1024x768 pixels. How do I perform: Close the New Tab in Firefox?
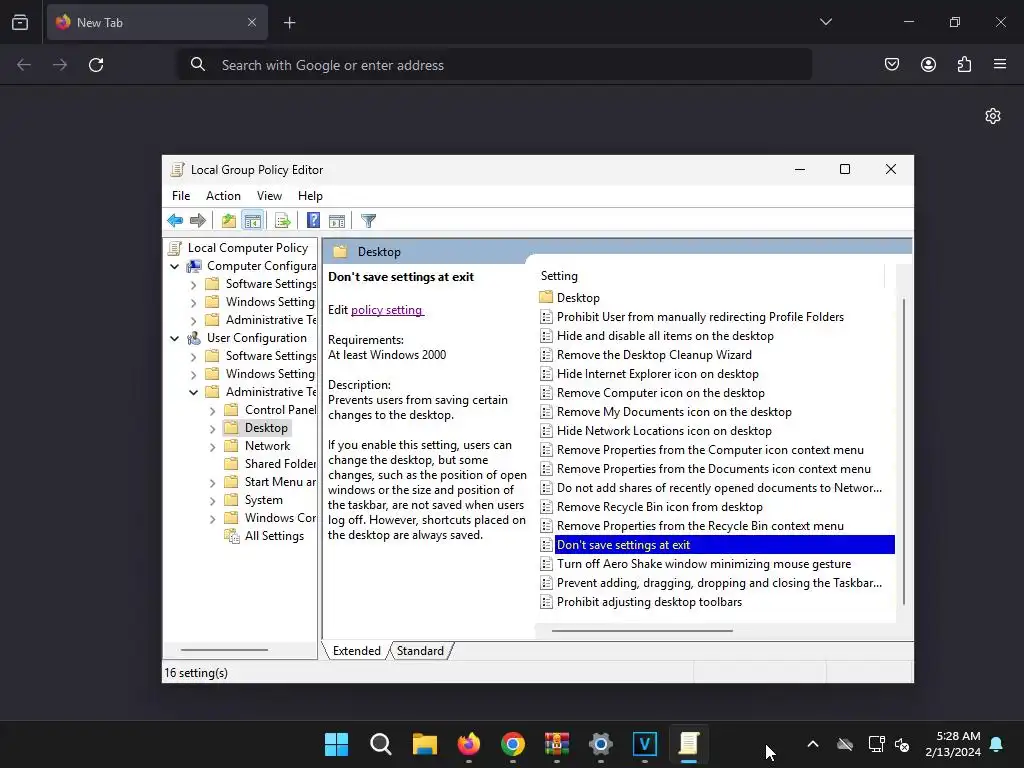click(251, 22)
